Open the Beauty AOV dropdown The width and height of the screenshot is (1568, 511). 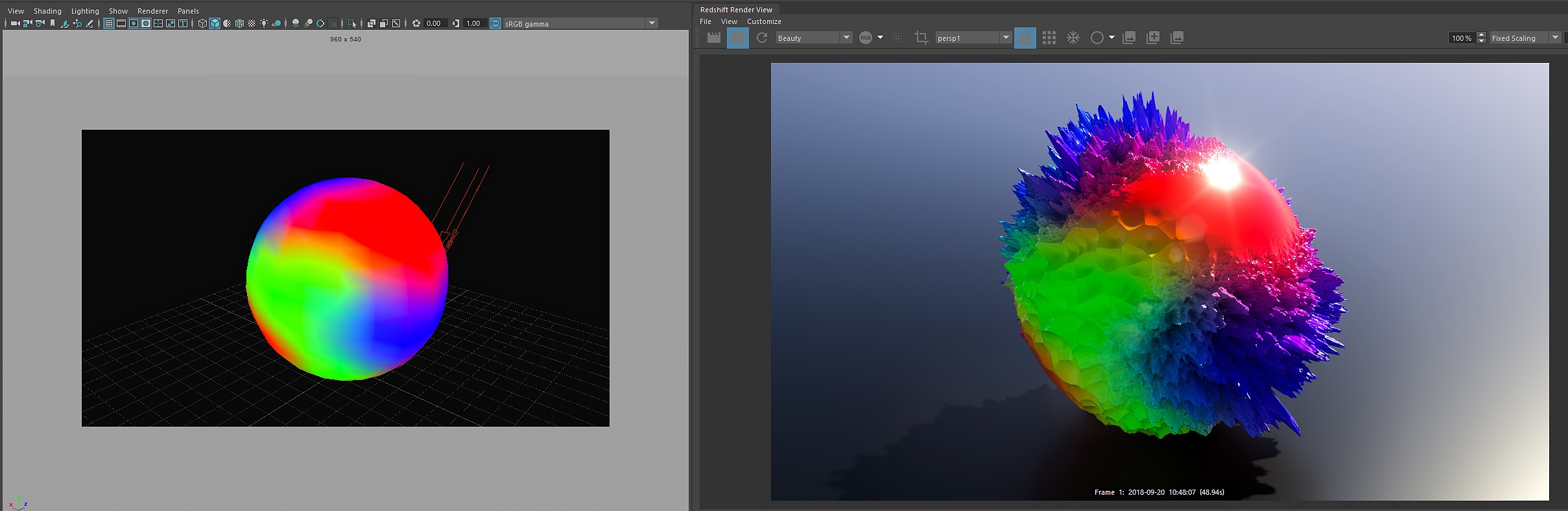[813, 38]
